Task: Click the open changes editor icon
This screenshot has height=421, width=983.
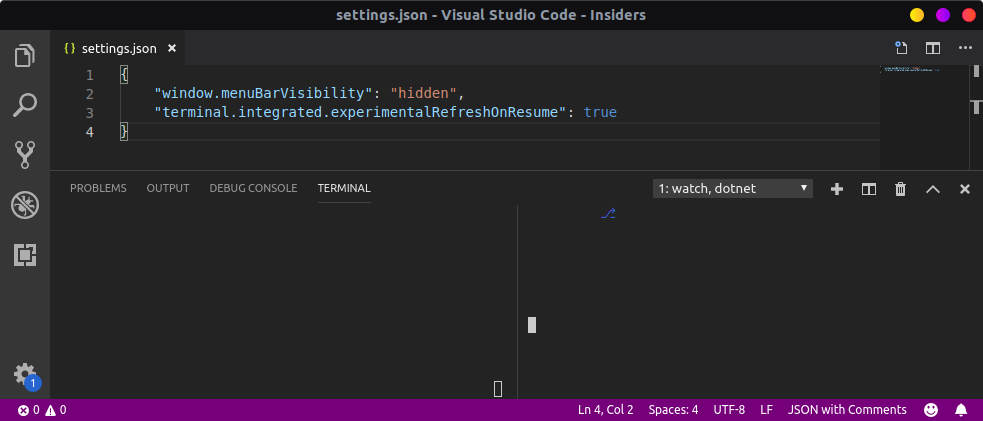Action: [x=902, y=48]
